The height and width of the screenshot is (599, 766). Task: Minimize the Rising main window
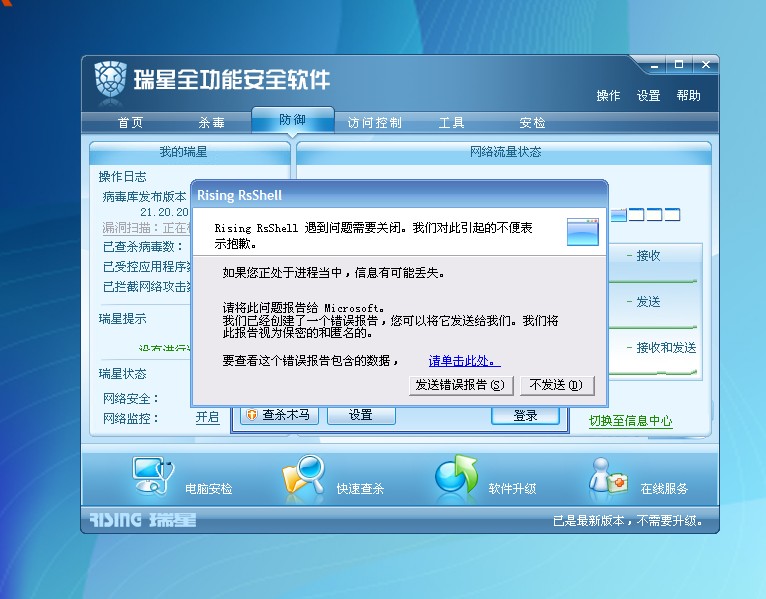tap(655, 65)
